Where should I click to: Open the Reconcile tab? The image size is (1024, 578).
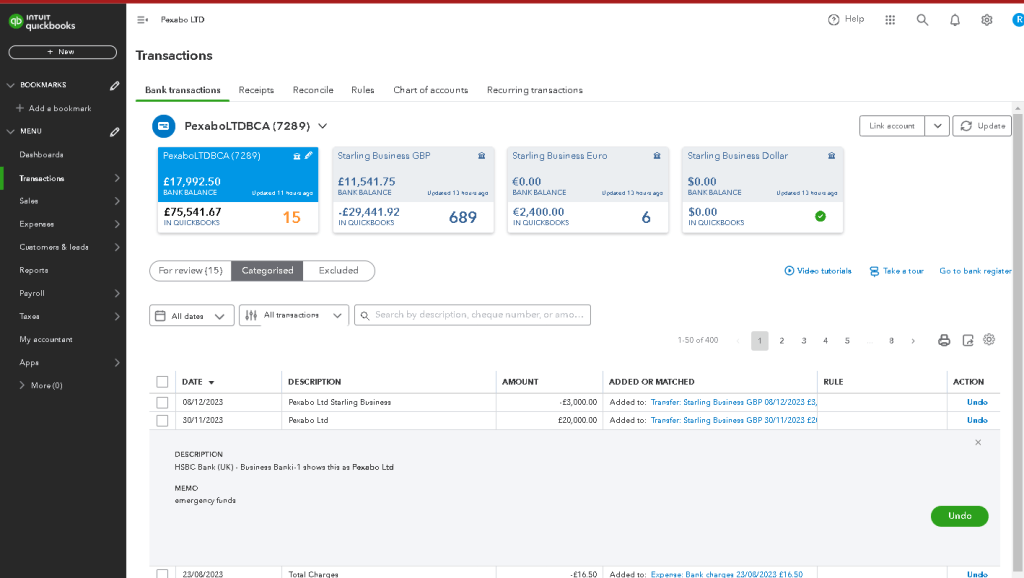[x=313, y=90]
